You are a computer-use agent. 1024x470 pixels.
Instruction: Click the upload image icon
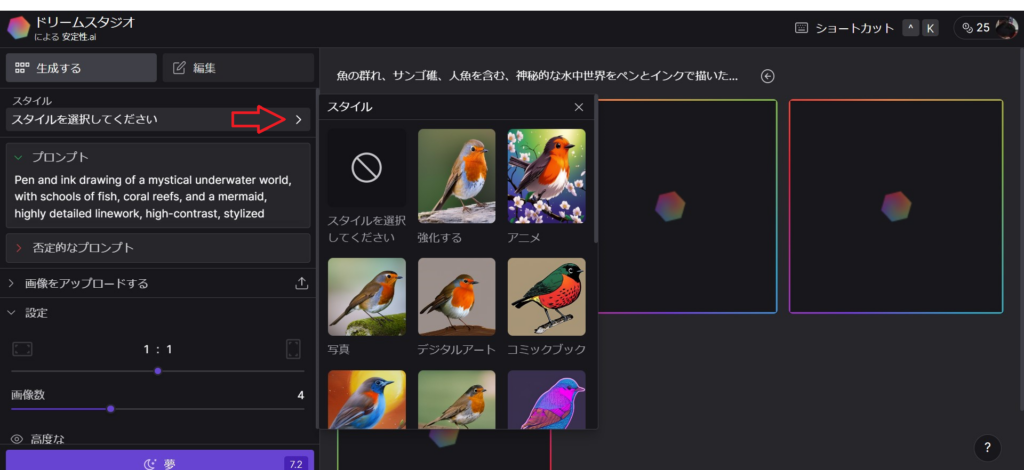point(302,283)
